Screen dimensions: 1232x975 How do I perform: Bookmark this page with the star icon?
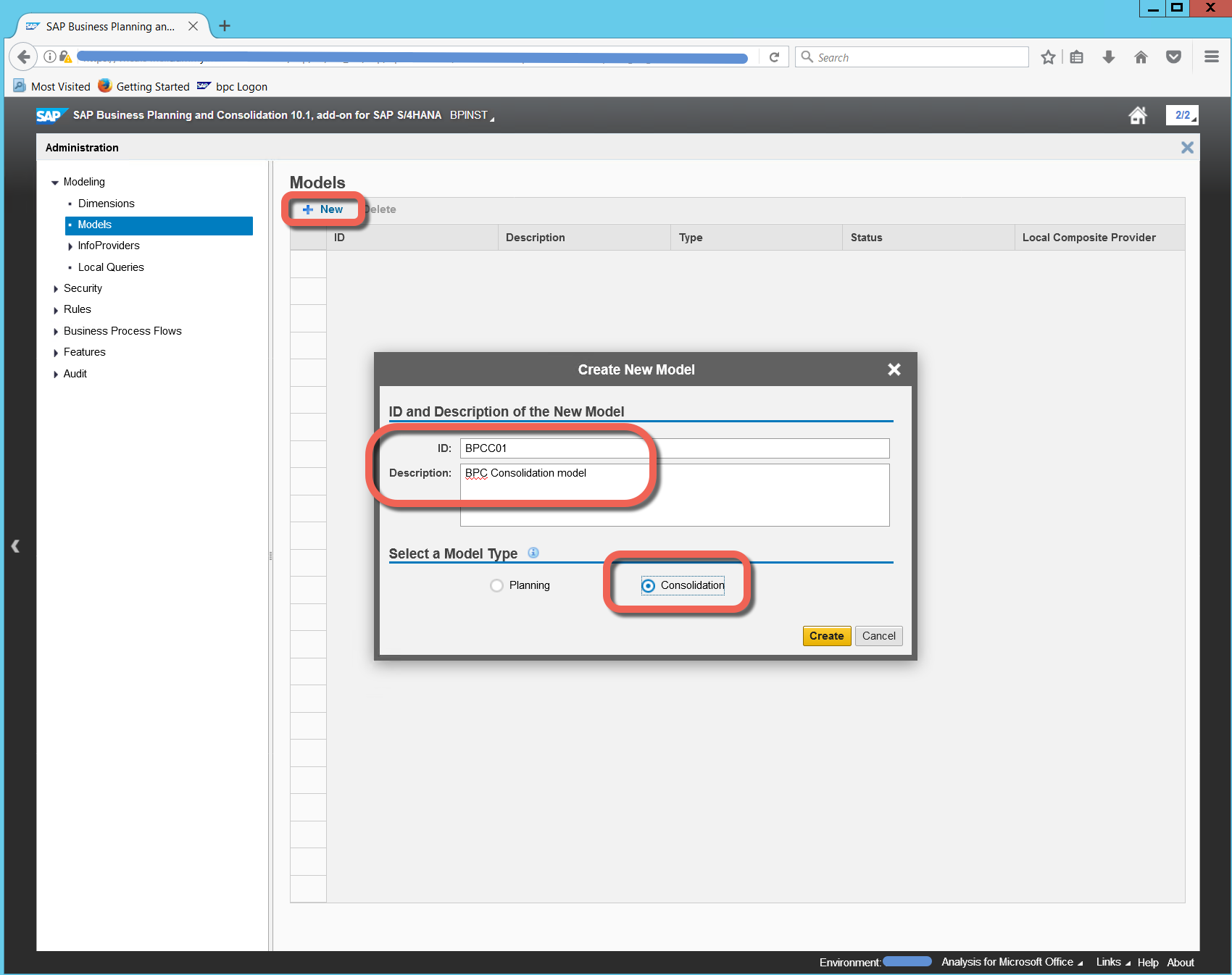(x=1047, y=57)
